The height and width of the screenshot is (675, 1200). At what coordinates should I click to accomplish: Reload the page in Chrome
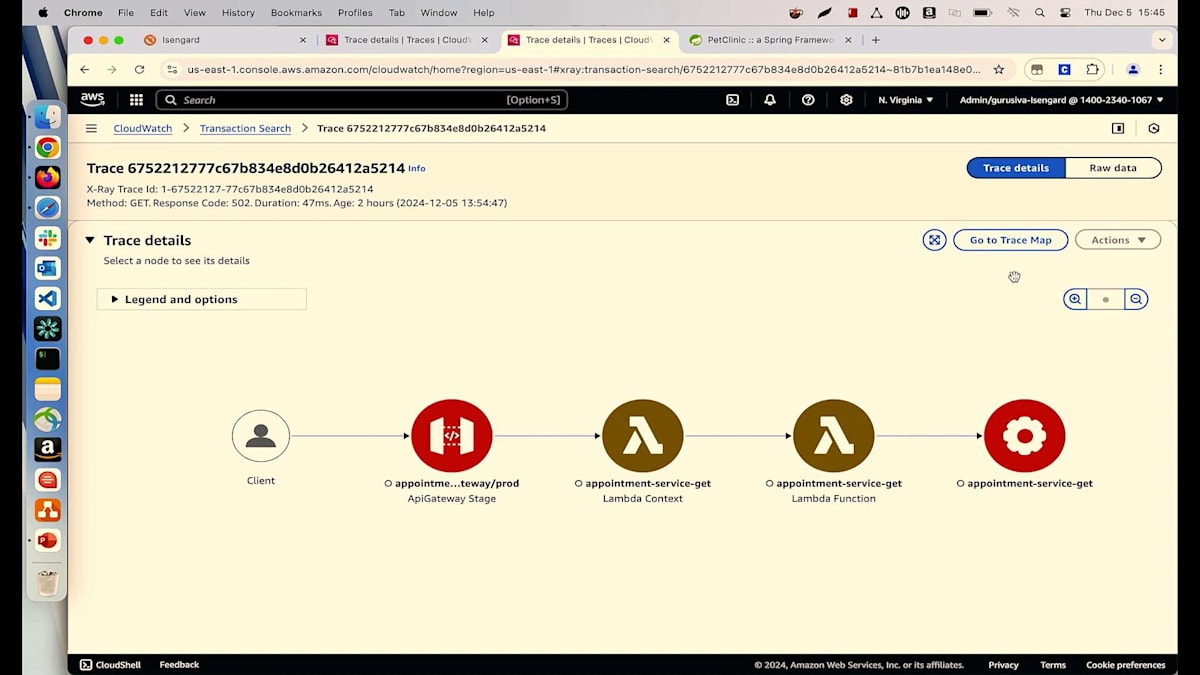(x=139, y=70)
